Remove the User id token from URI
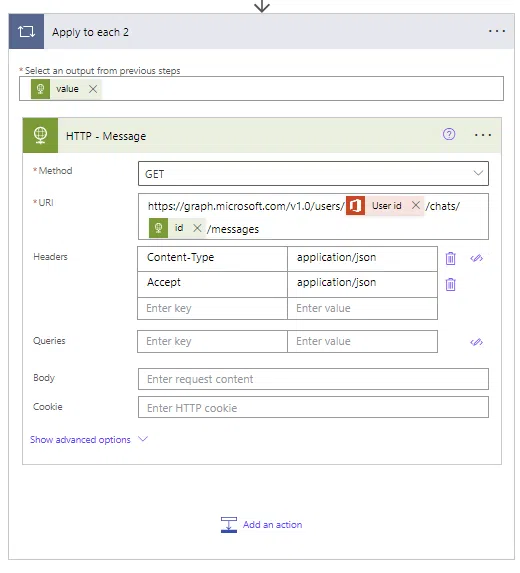Screen dimensions: 520x573 click(x=415, y=205)
